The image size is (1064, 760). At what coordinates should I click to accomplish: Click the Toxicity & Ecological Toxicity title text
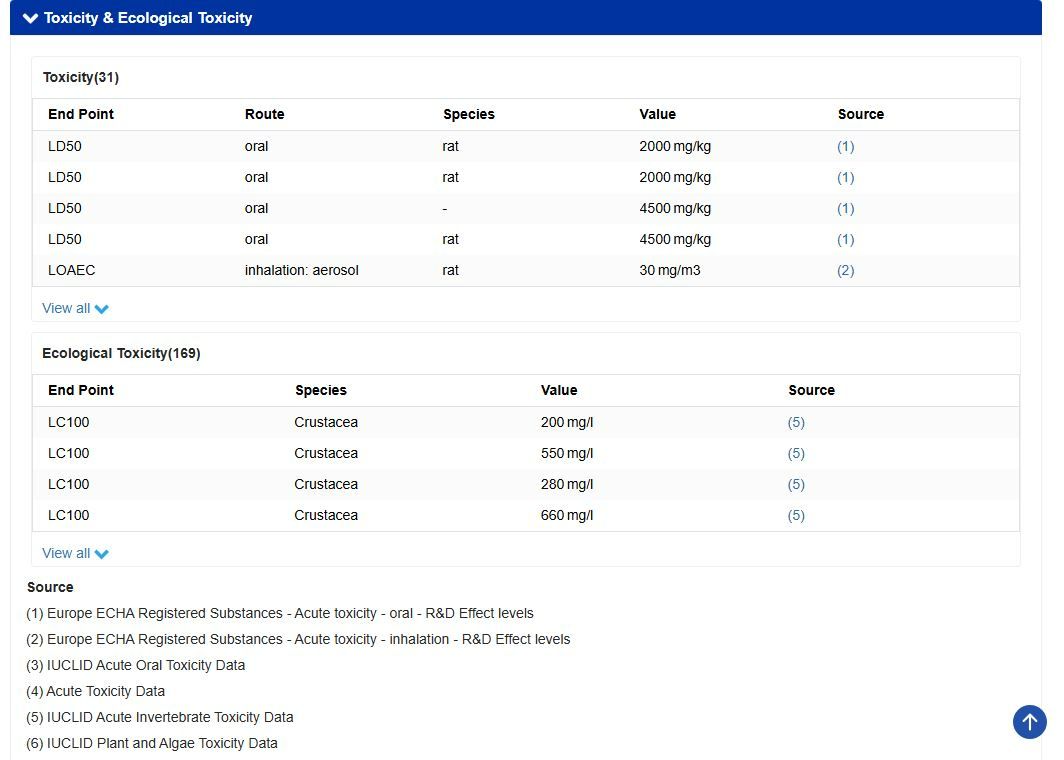[x=148, y=18]
